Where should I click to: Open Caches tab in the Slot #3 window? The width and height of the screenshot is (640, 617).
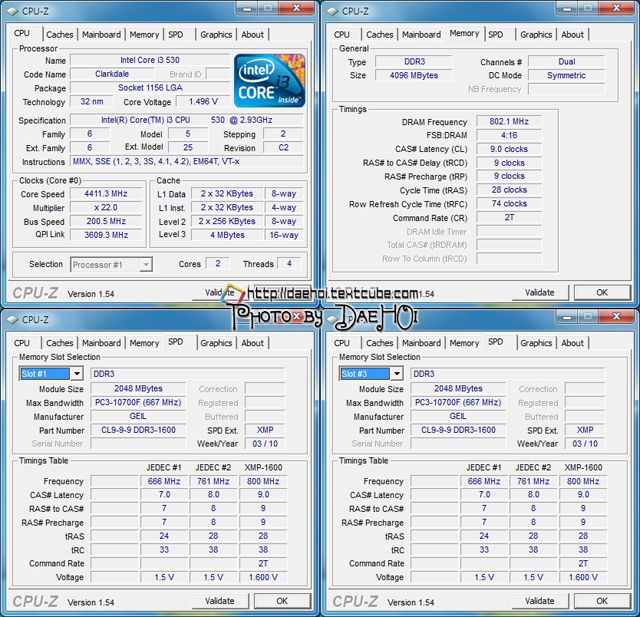click(380, 343)
